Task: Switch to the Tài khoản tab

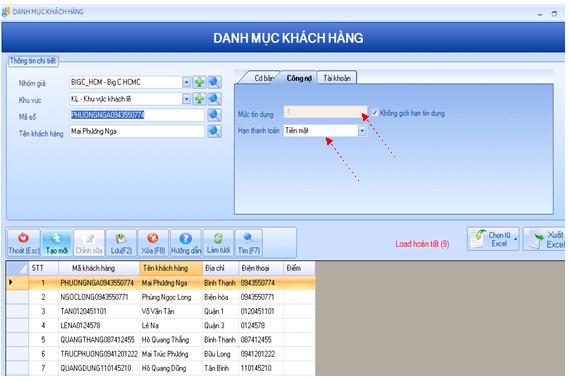Action: (x=337, y=78)
